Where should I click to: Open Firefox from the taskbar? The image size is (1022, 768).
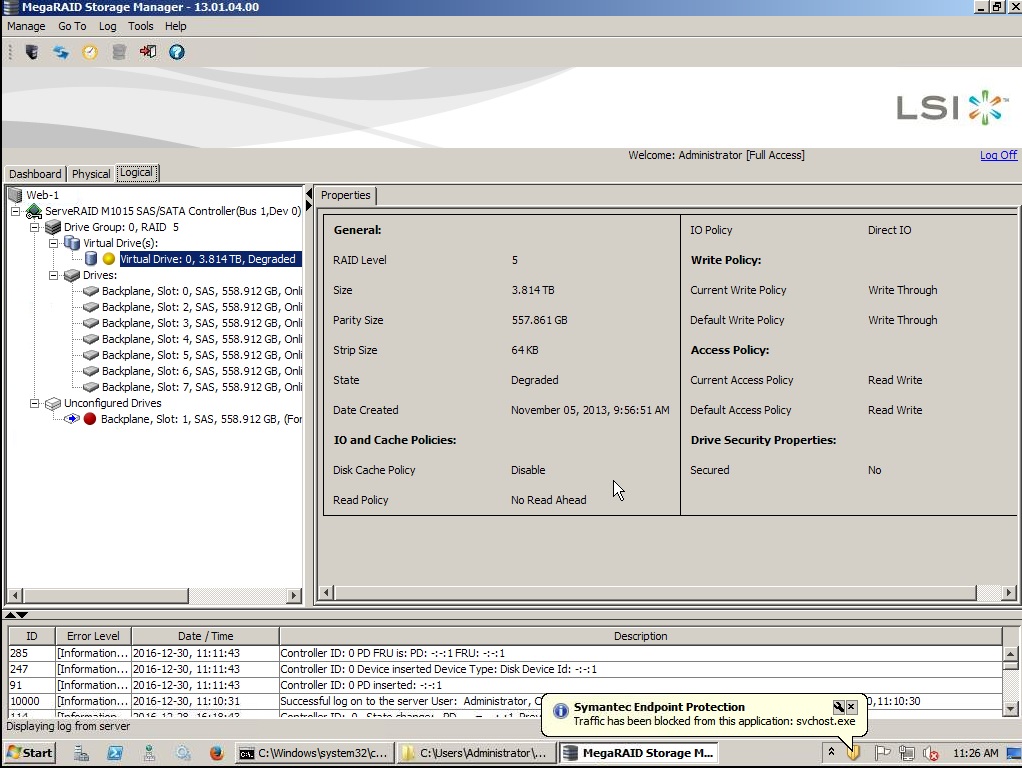pyautogui.click(x=216, y=753)
